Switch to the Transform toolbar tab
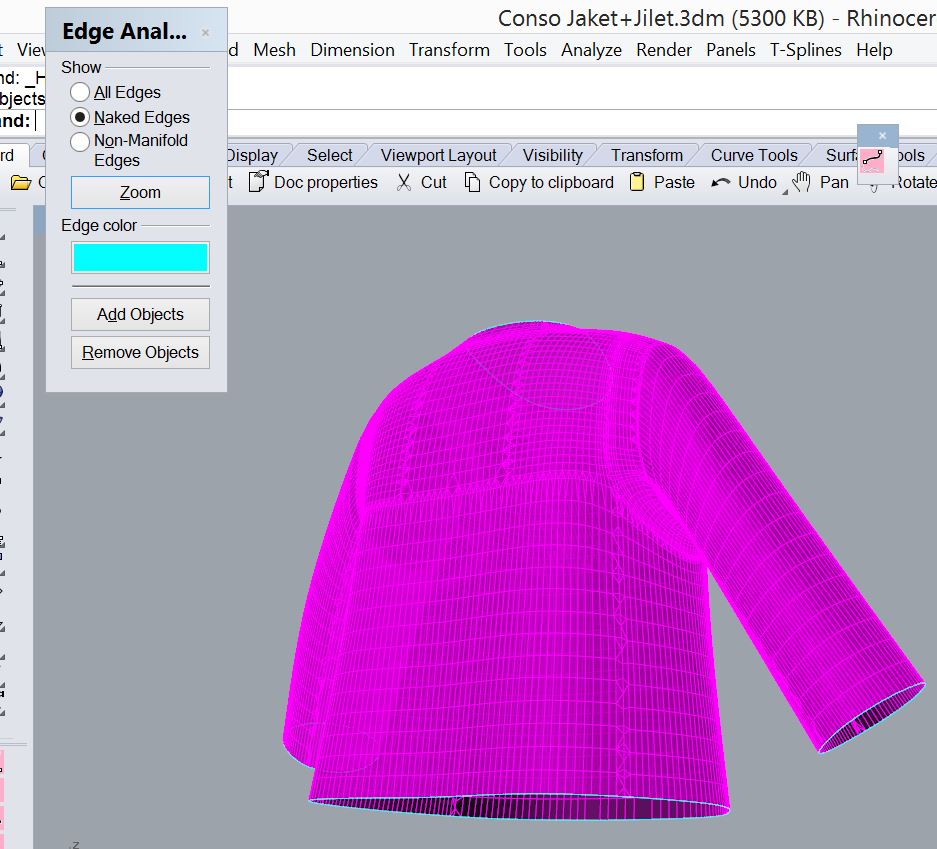 647,155
